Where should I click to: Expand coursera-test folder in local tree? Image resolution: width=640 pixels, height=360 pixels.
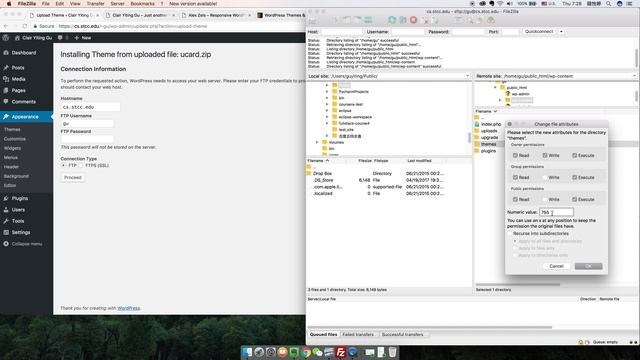click(x=327, y=104)
